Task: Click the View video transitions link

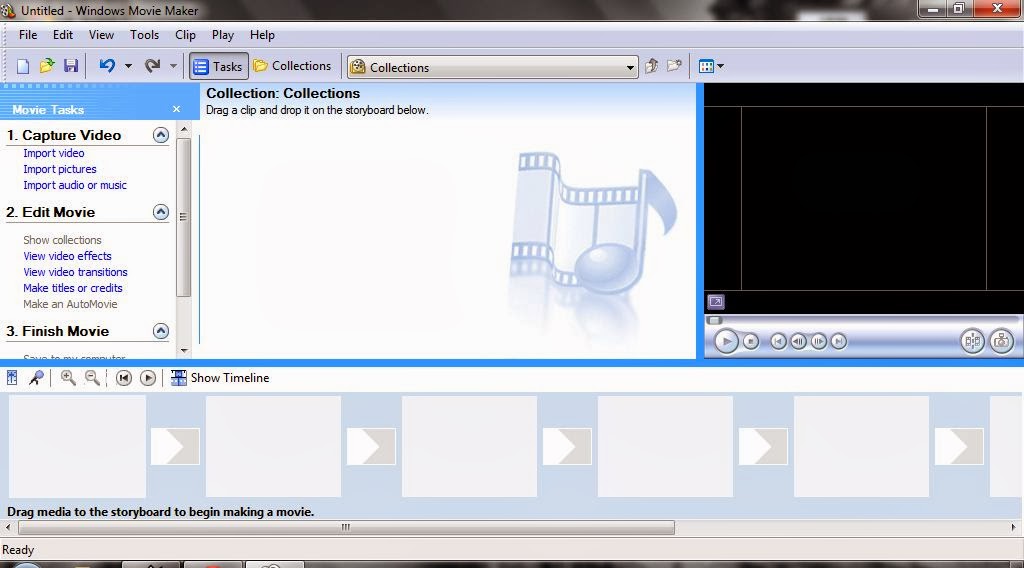Action: tap(75, 272)
